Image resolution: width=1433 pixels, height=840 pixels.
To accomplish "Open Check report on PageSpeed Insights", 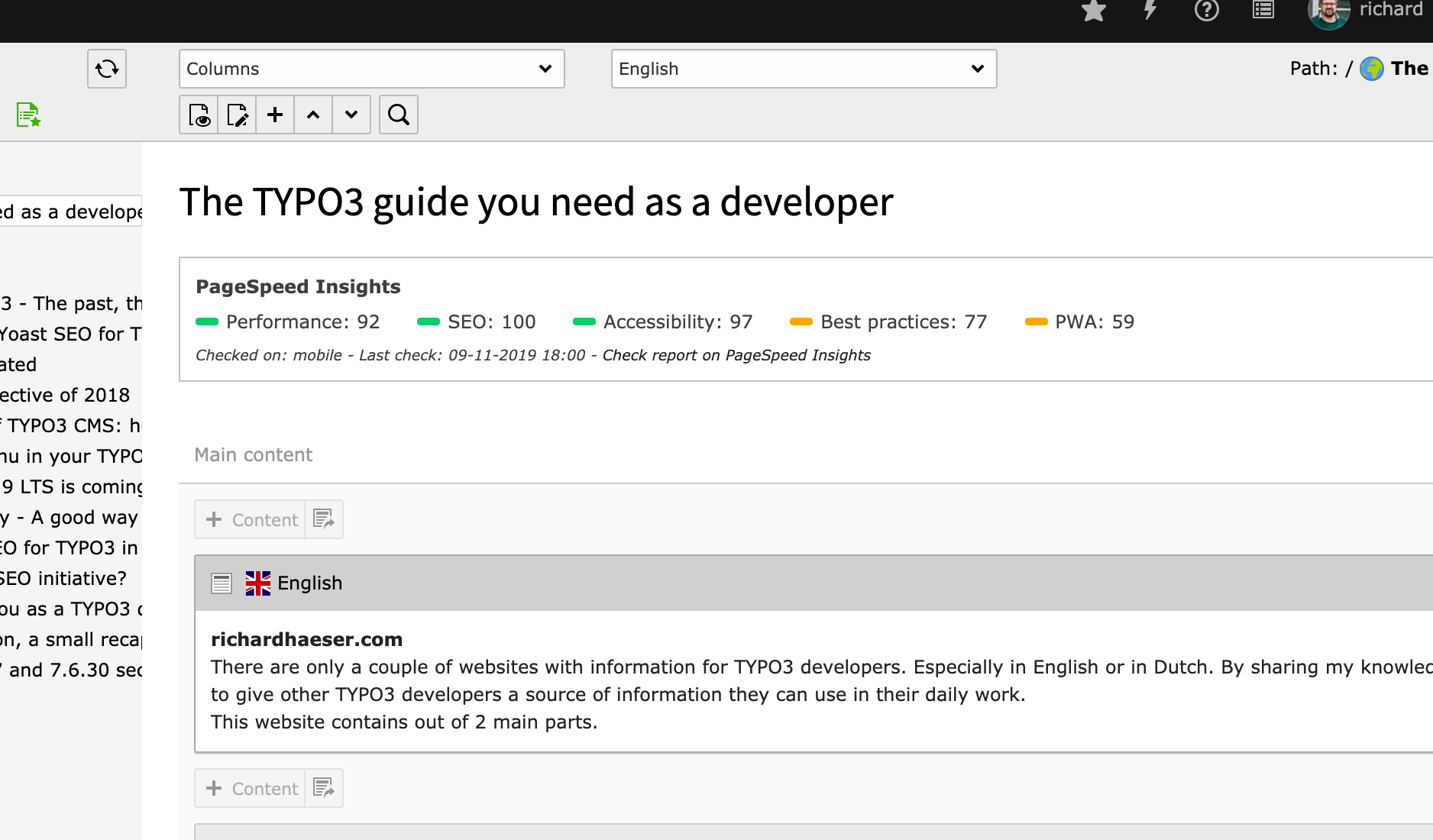I will [736, 355].
